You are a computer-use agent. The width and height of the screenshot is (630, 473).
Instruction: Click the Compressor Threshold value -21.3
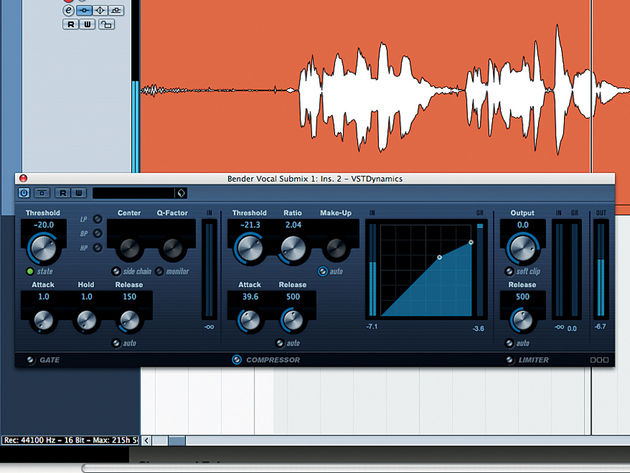tap(250, 225)
